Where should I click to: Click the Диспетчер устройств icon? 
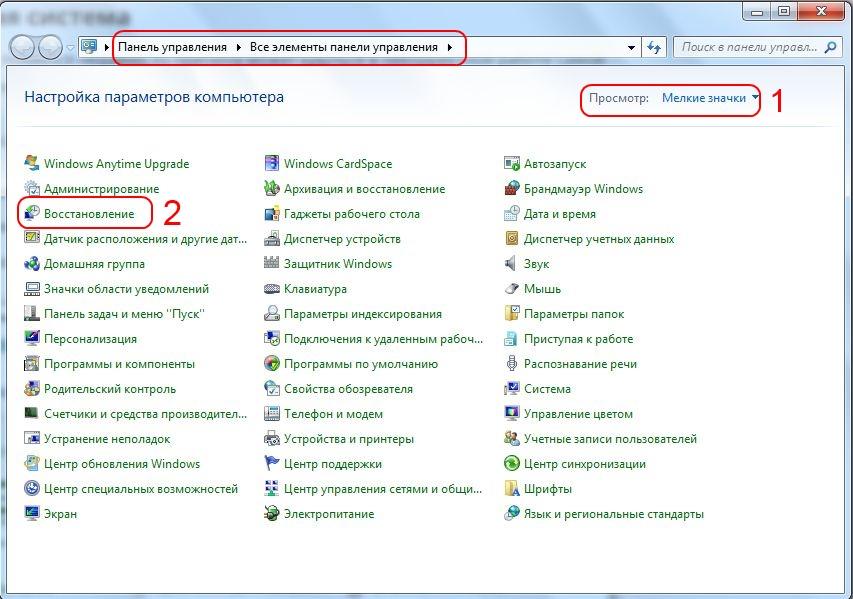pos(271,238)
